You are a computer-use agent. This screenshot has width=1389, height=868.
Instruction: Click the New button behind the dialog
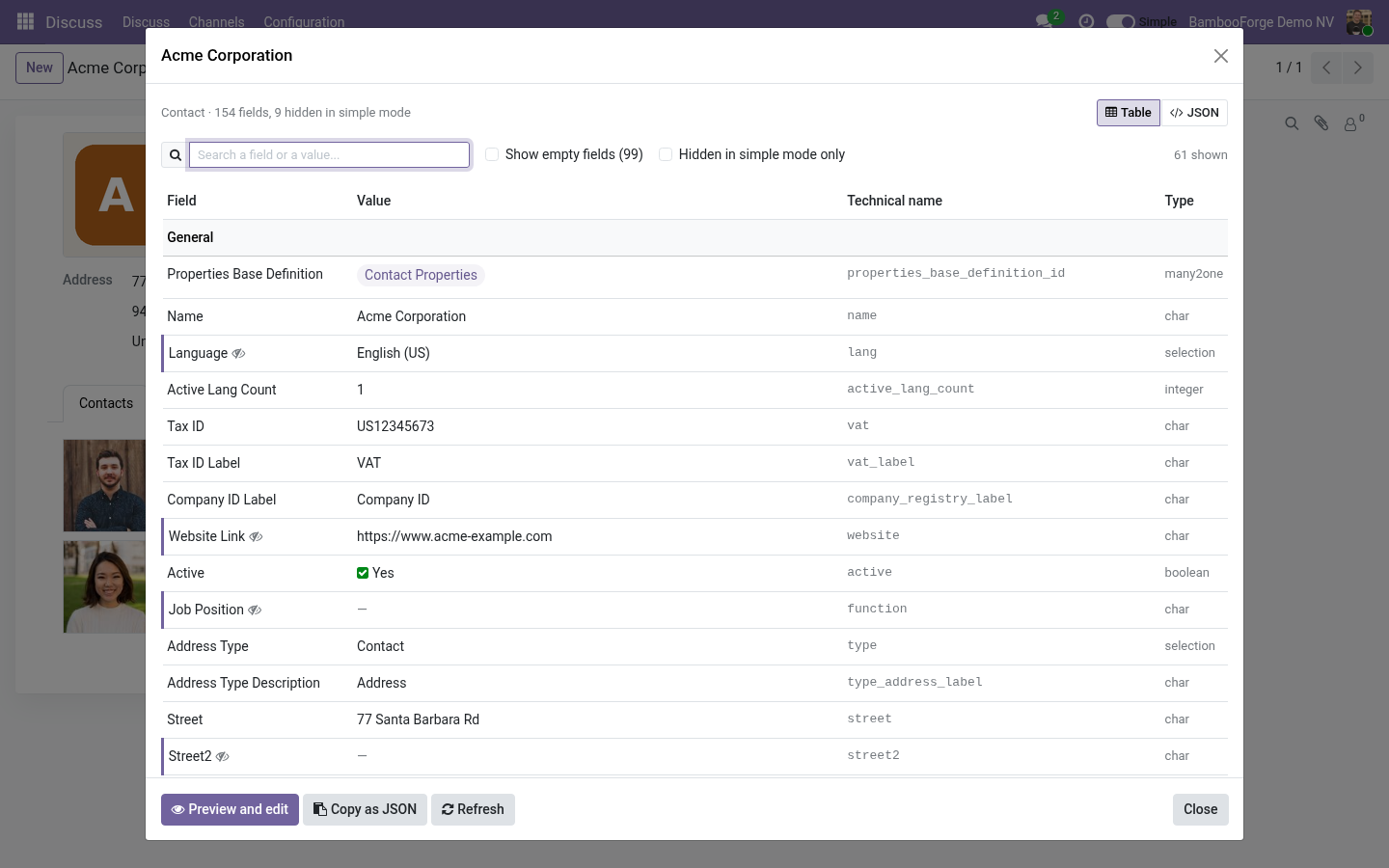[40, 68]
